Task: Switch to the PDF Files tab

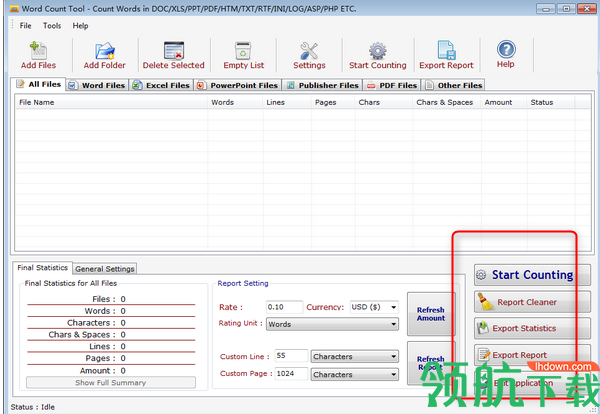Action: tap(392, 85)
